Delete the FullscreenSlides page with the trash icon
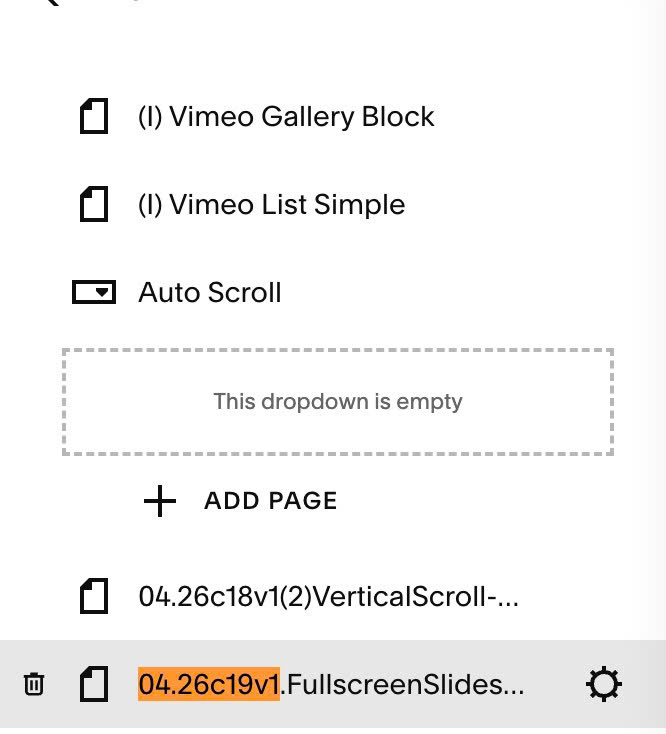The width and height of the screenshot is (666, 734). point(34,685)
